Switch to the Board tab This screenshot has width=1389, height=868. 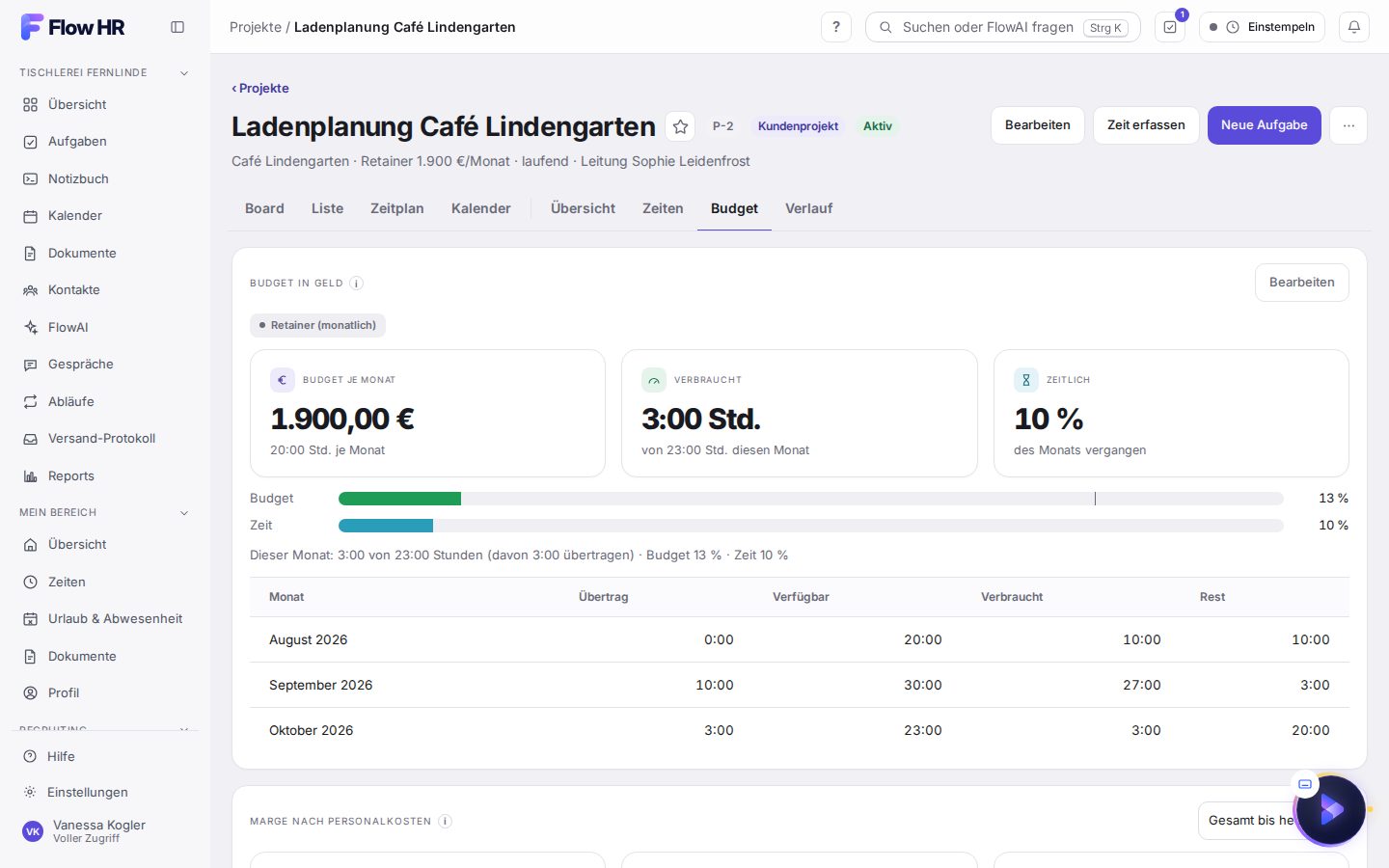click(264, 208)
